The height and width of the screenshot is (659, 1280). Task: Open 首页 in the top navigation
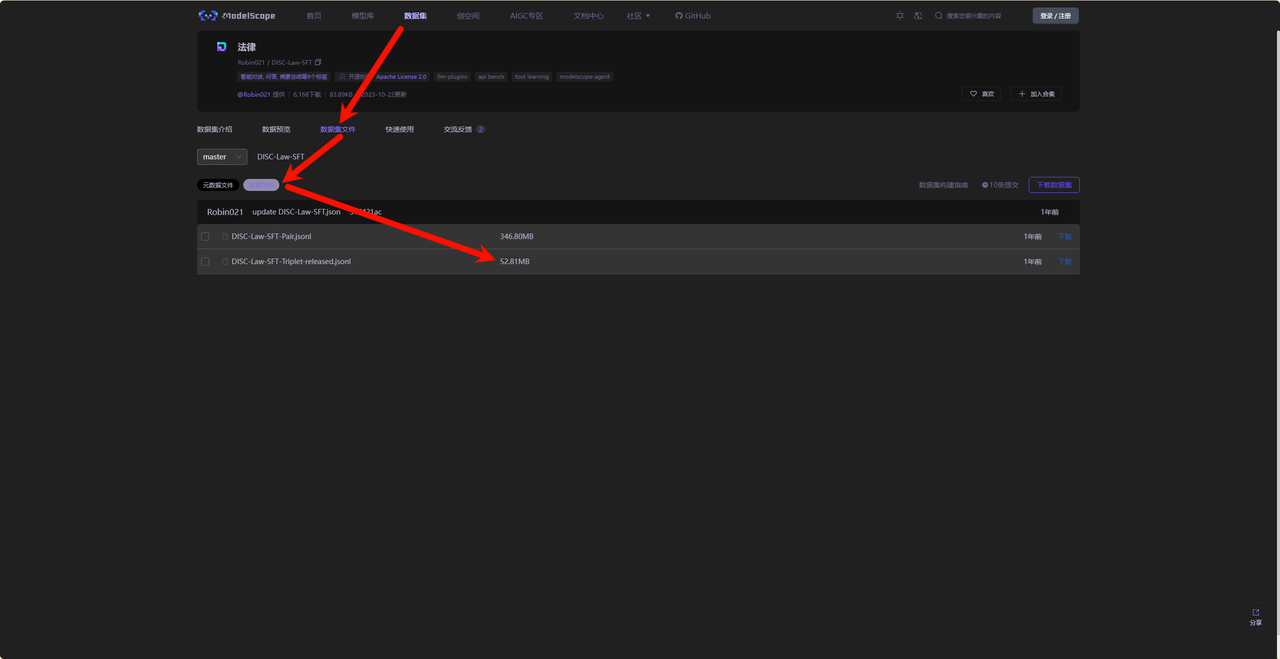click(x=314, y=16)
